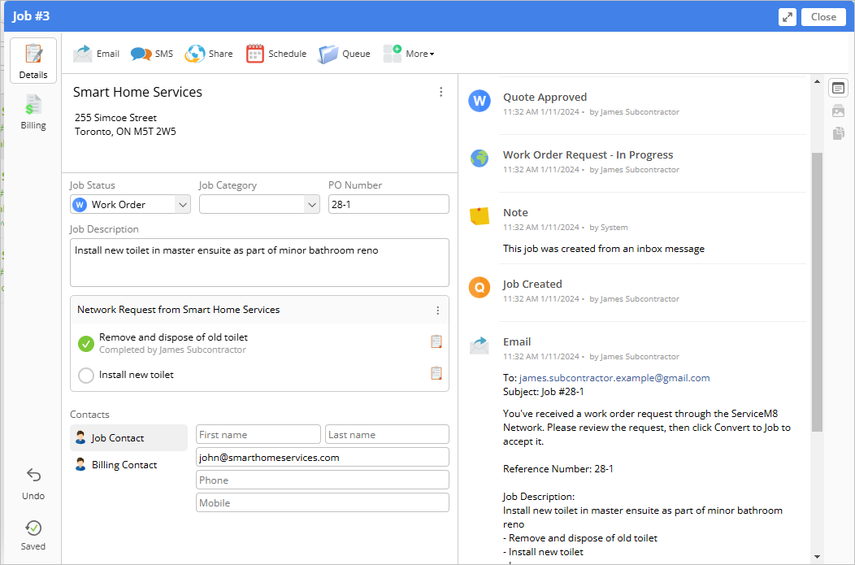Screen dimensions: 855x565
Task: Expand the More actions menu
Action: click(408, 53)
